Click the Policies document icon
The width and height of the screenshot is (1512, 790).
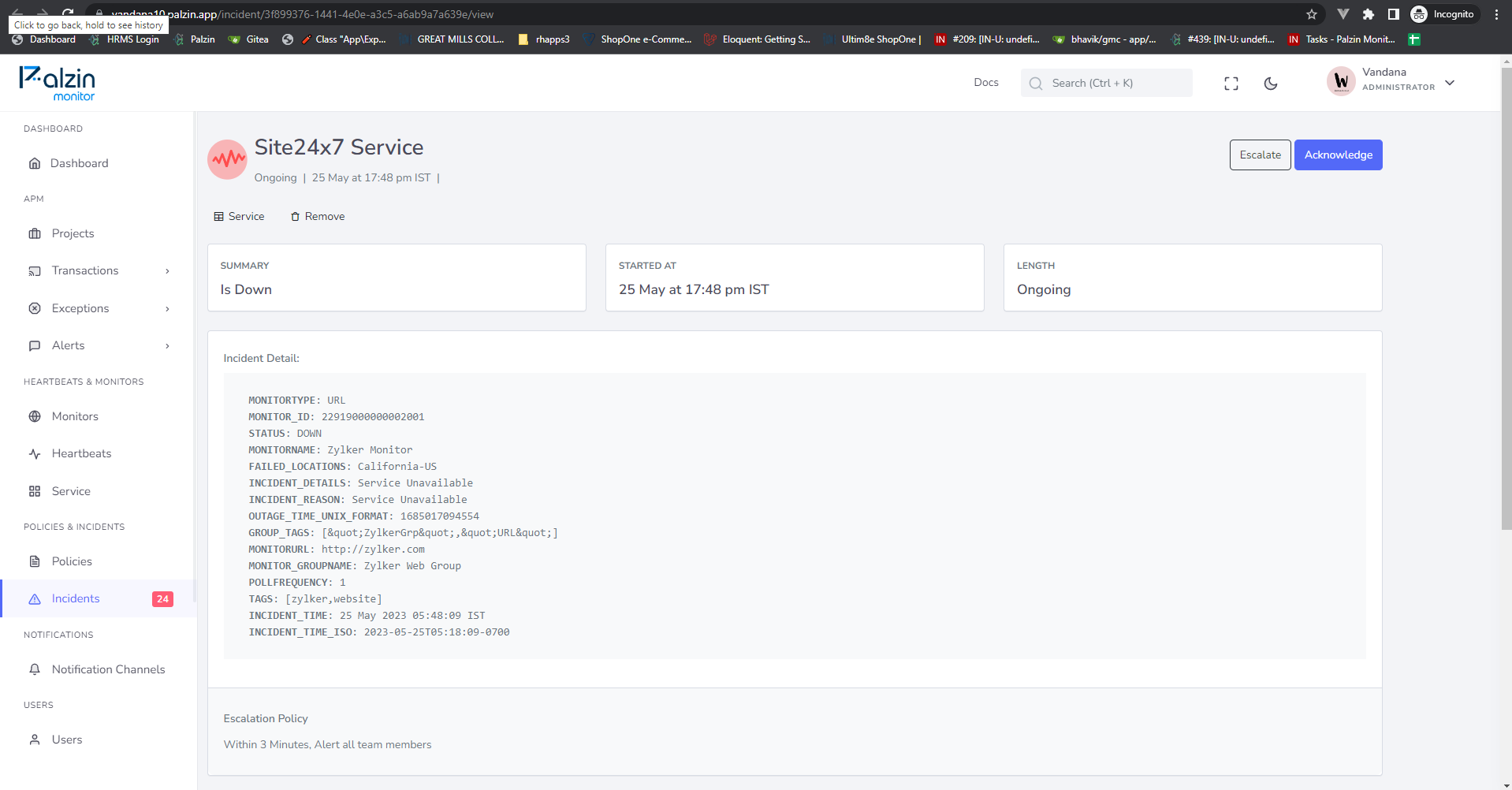(35, 561)
